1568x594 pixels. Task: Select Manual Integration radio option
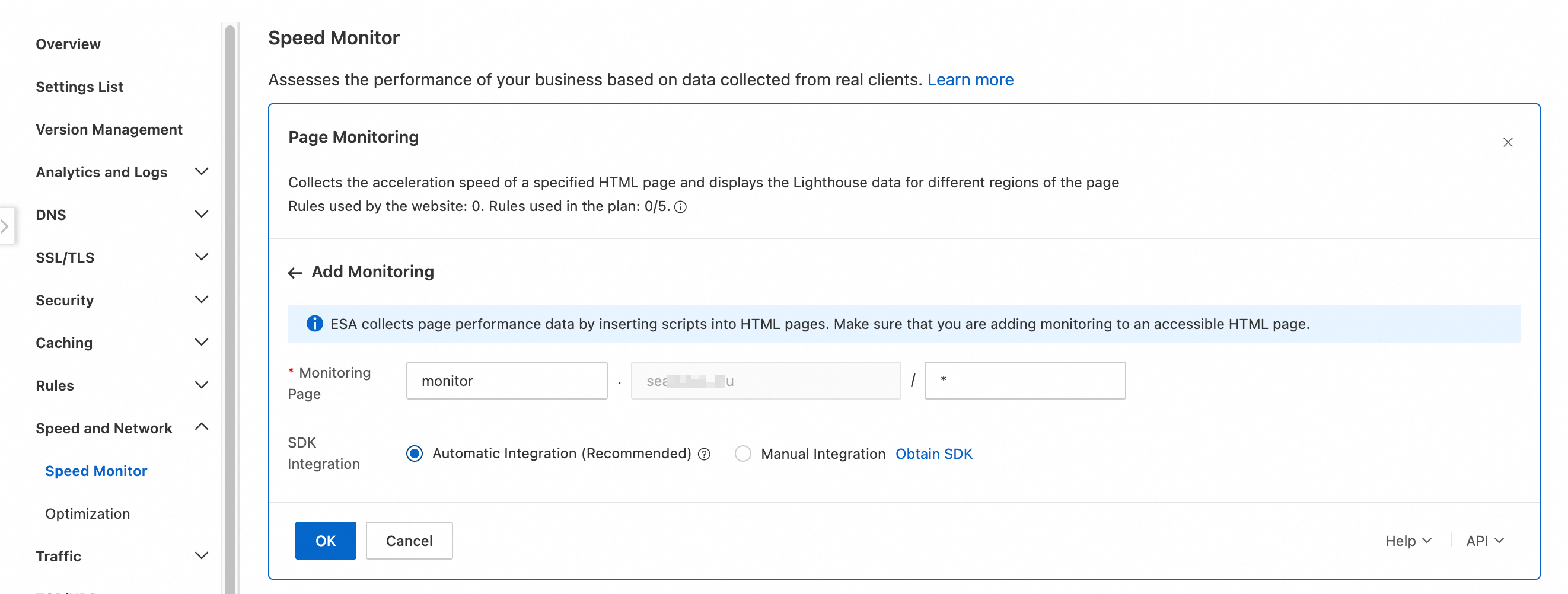(742, 454)
